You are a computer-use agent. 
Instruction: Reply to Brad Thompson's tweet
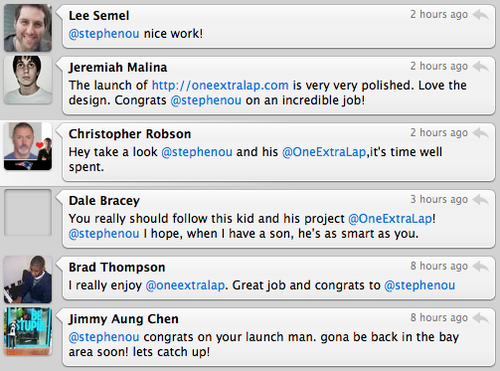(x=481, y=266)
